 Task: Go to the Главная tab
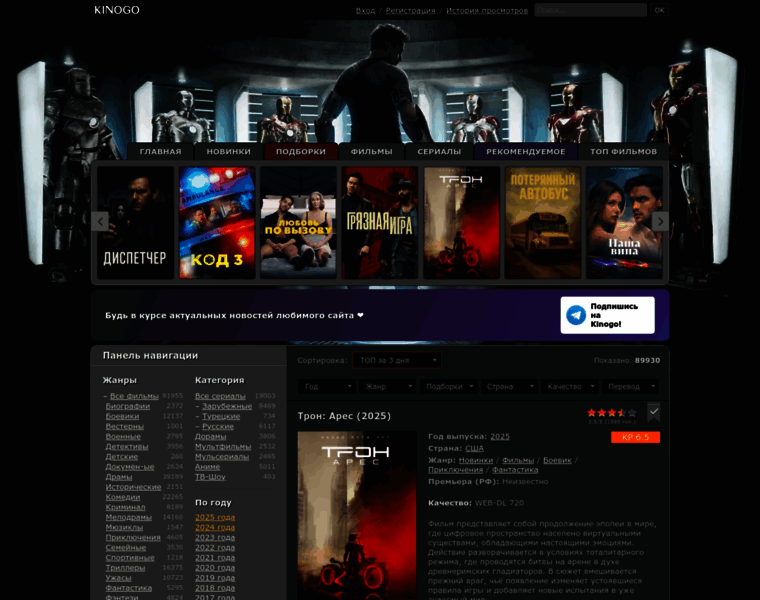[160, 151]
